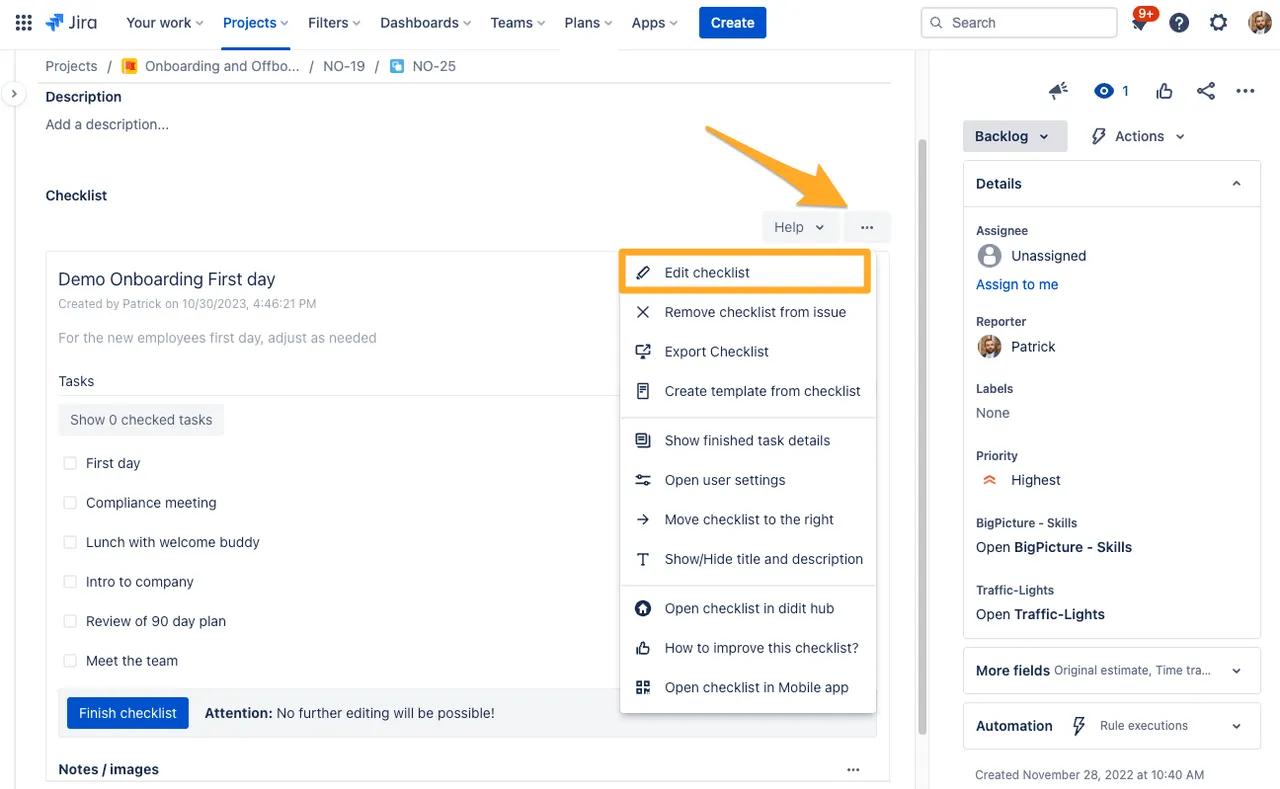Choose Remove checklist from issue
1280x789 pixels.
coord(748,312)
